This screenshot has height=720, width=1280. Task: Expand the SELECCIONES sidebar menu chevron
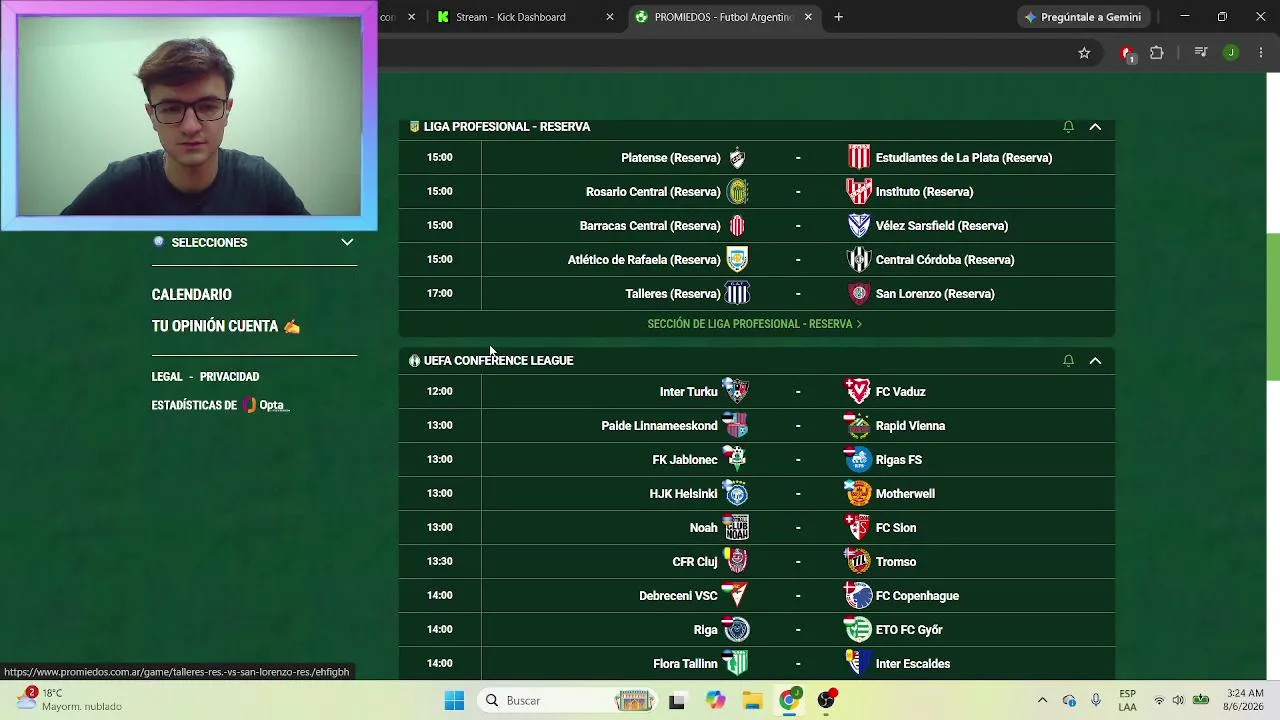pyautogui.click(x=347, y=243)
